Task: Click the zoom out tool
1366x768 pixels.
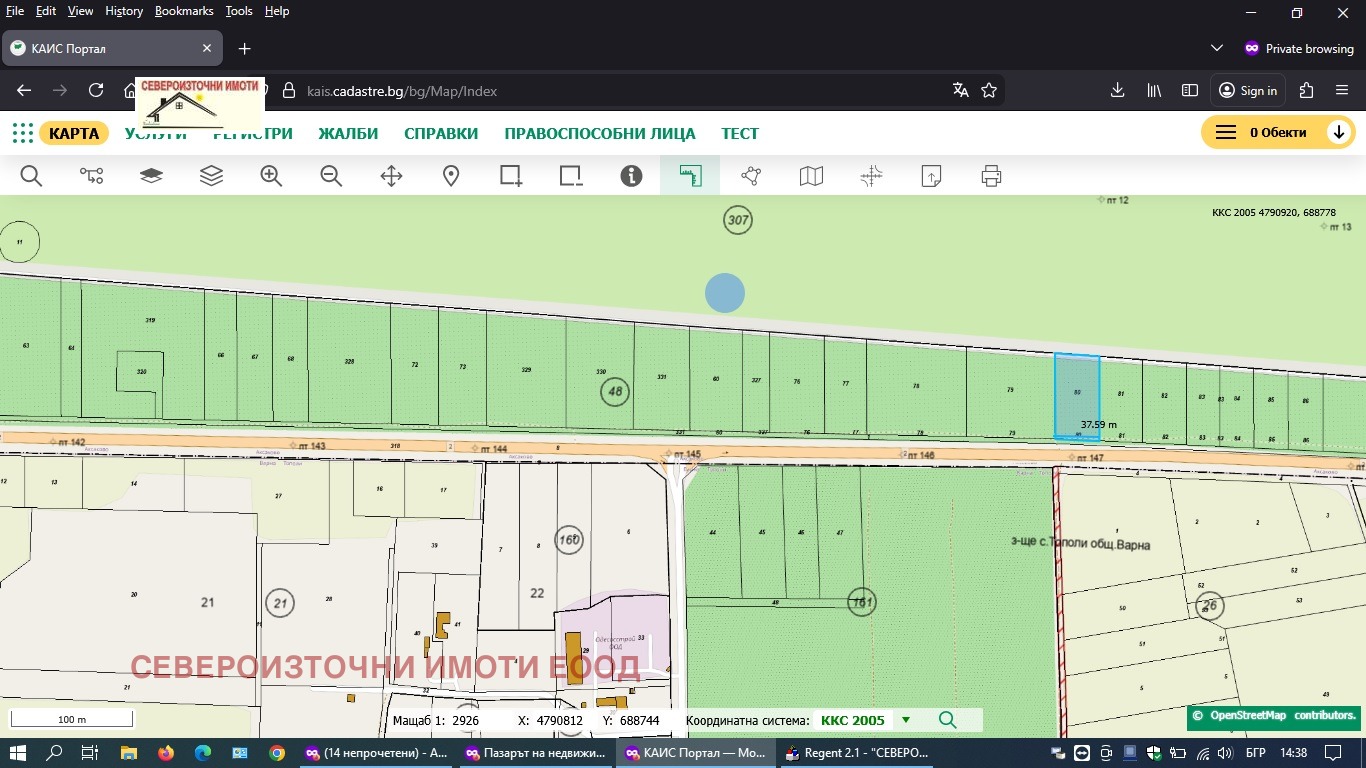Action: (331, 176)
